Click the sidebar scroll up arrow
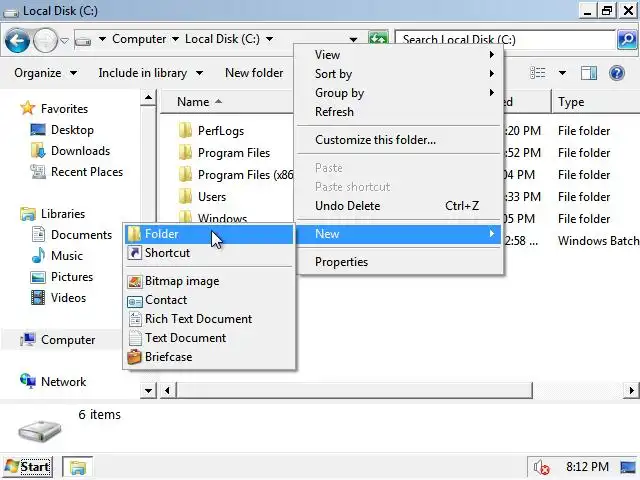This screenshot has width=640, height=480. [x=148, y=98]
